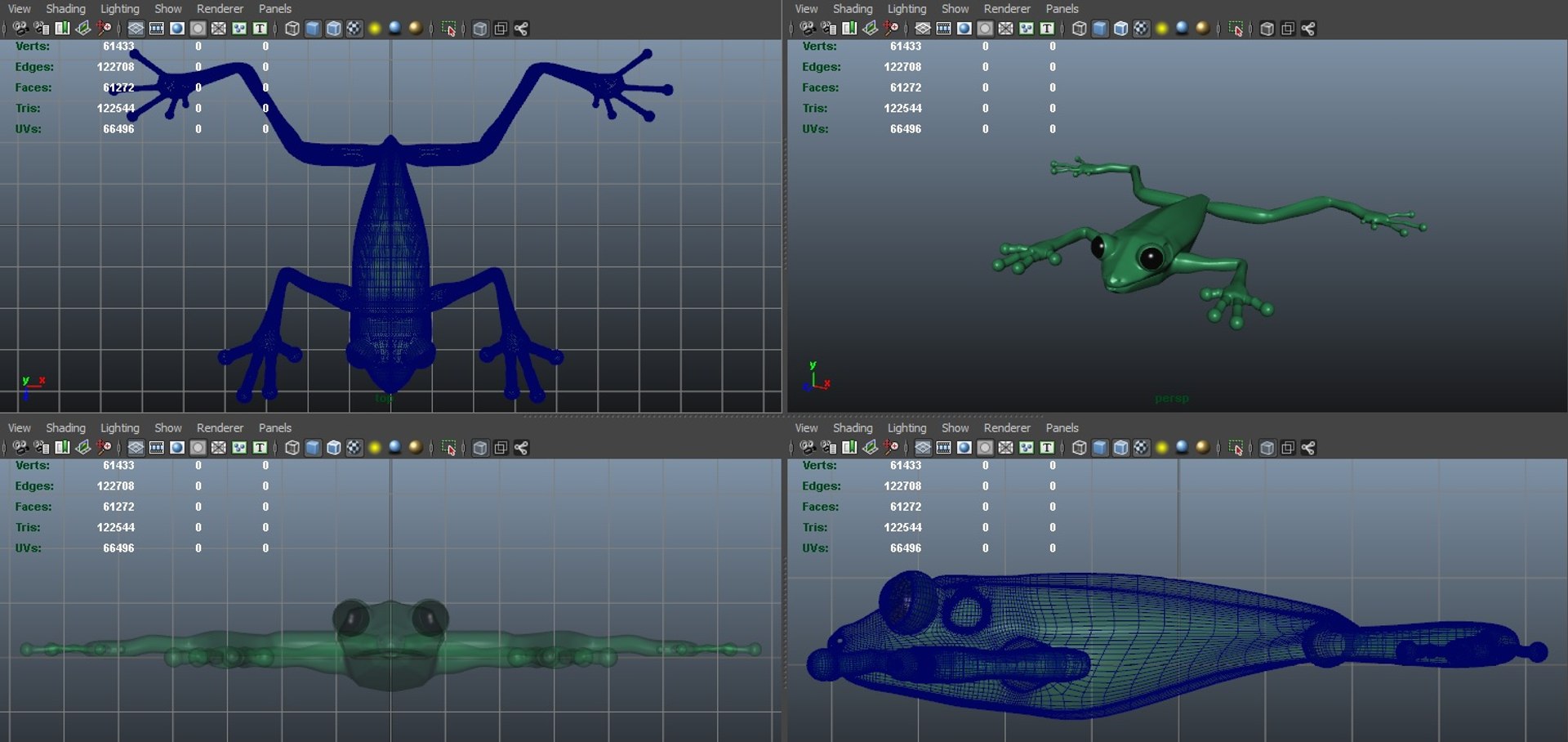This screenshot has height=742, width=1568.
Task: Toggle Gate Mask in persp panel toolbar
Action: [x=985, y=29]
